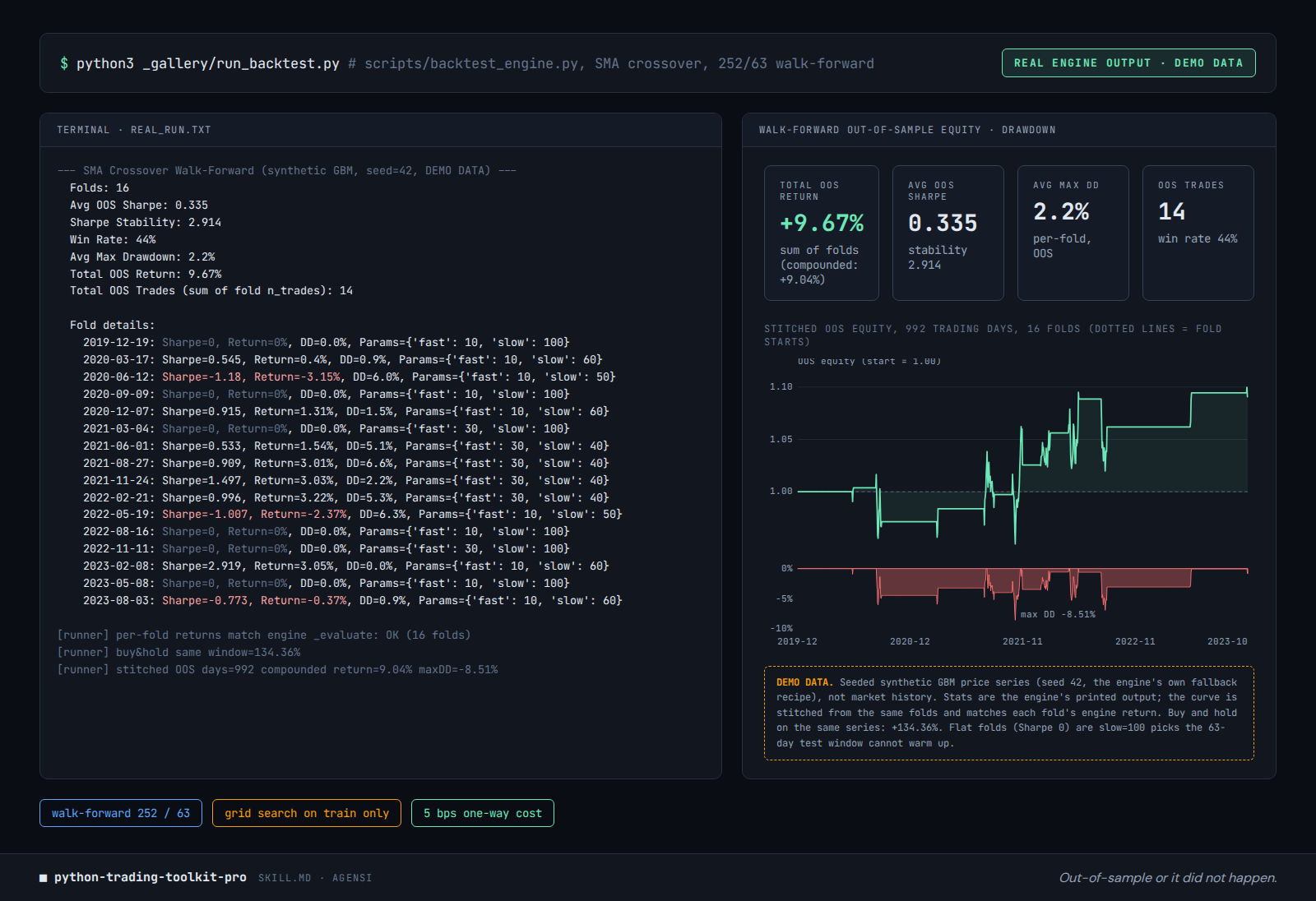Click the 'Win Rate: 44%' line
The height and width of the screenshot is (901, 1316).
[113, 240]
